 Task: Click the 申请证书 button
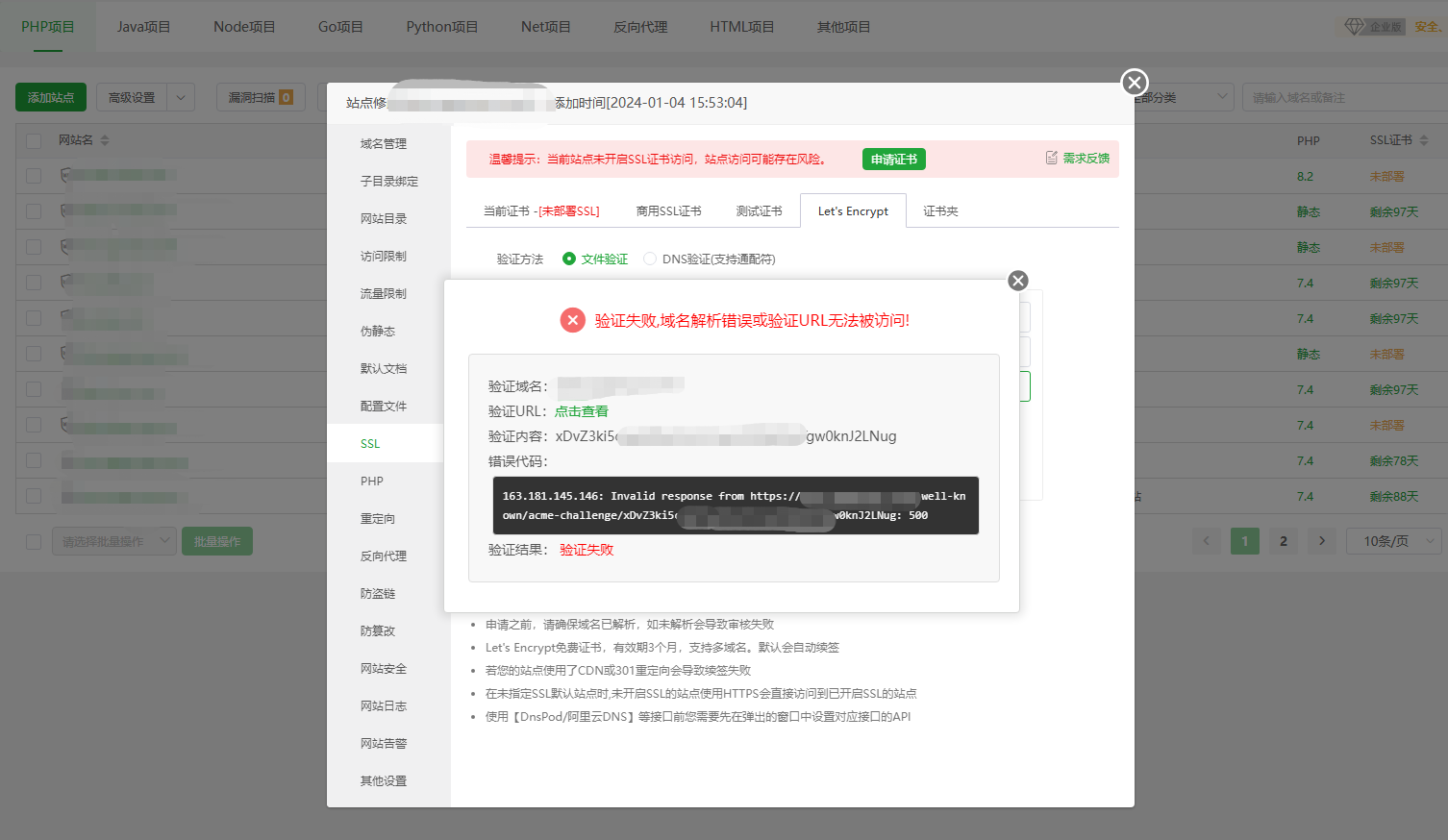(894, 159)
